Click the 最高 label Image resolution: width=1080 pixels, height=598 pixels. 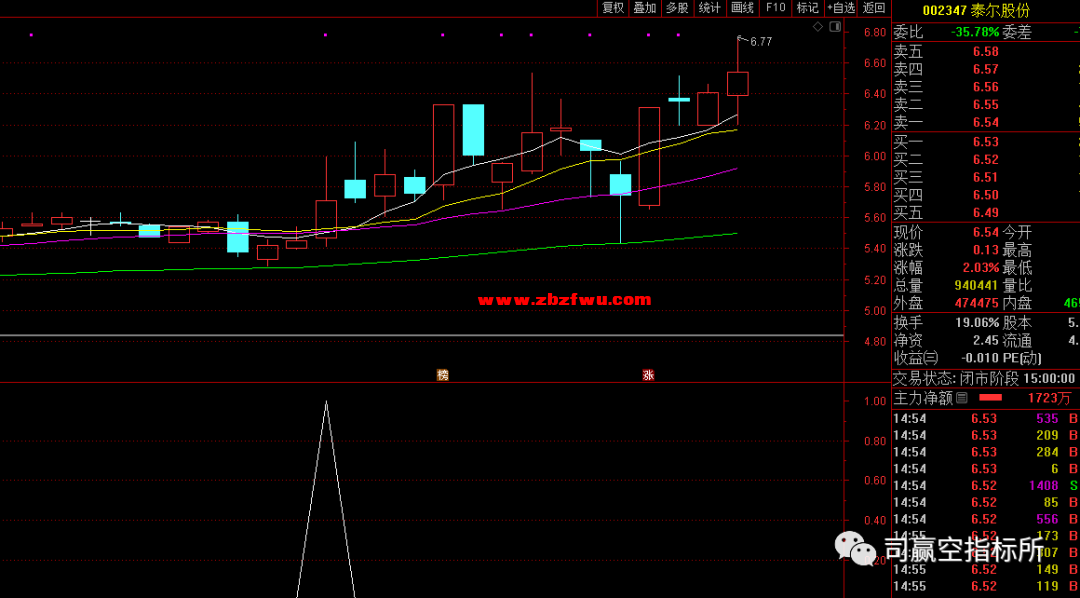pos(1017,250)
